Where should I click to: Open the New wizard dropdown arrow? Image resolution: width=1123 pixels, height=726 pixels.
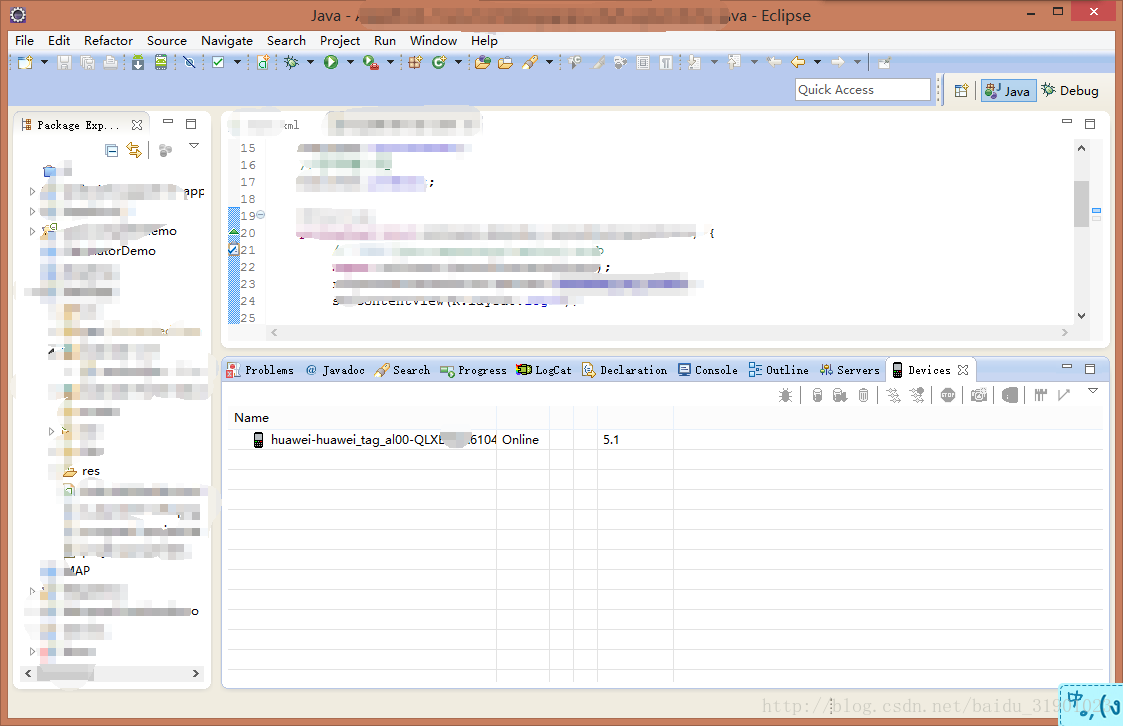[x=44, y=63]
